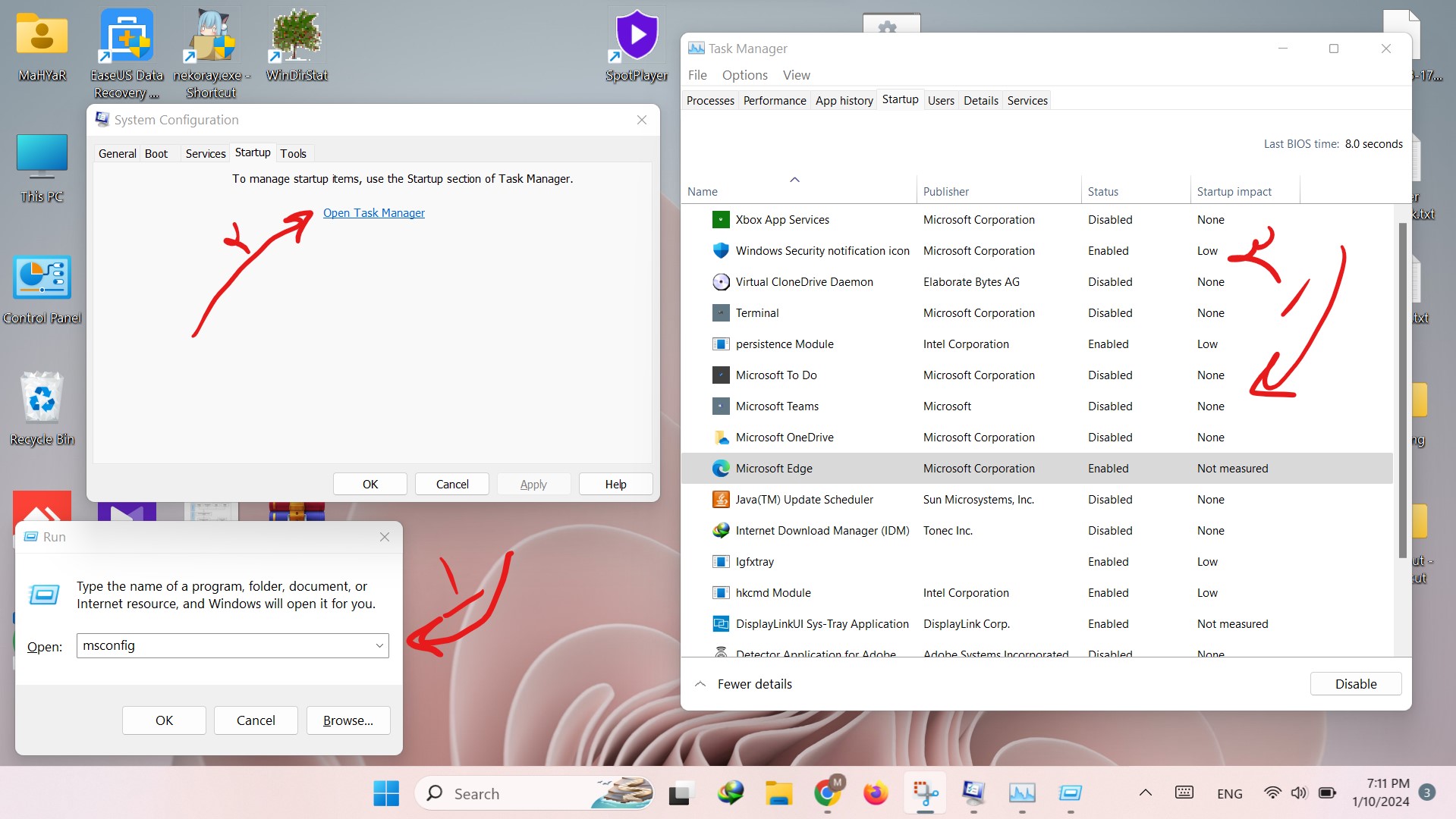Sort startup list by Startup impact column

point(1244,191)
